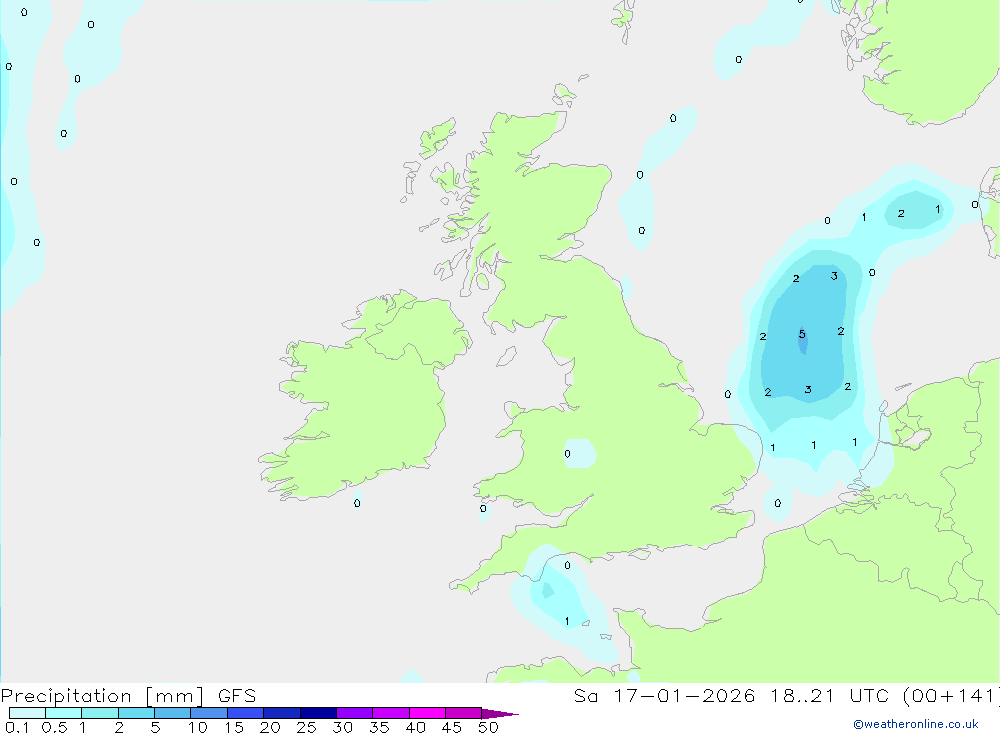The image size is (1000, 733).
Task: Click the "0" value over Wales
Action: 568,454
